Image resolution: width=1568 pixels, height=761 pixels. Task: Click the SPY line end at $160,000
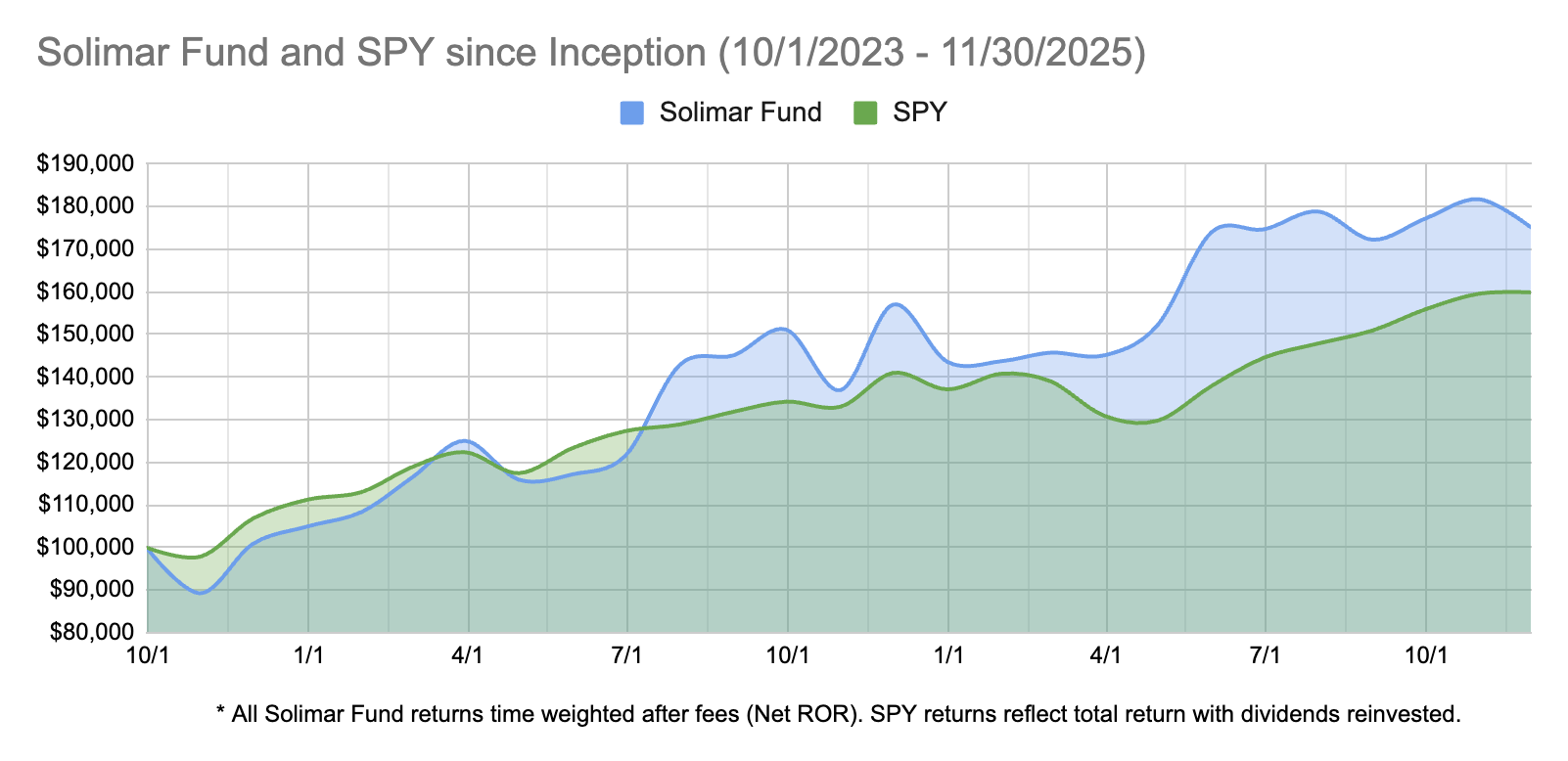[1528, 291]
